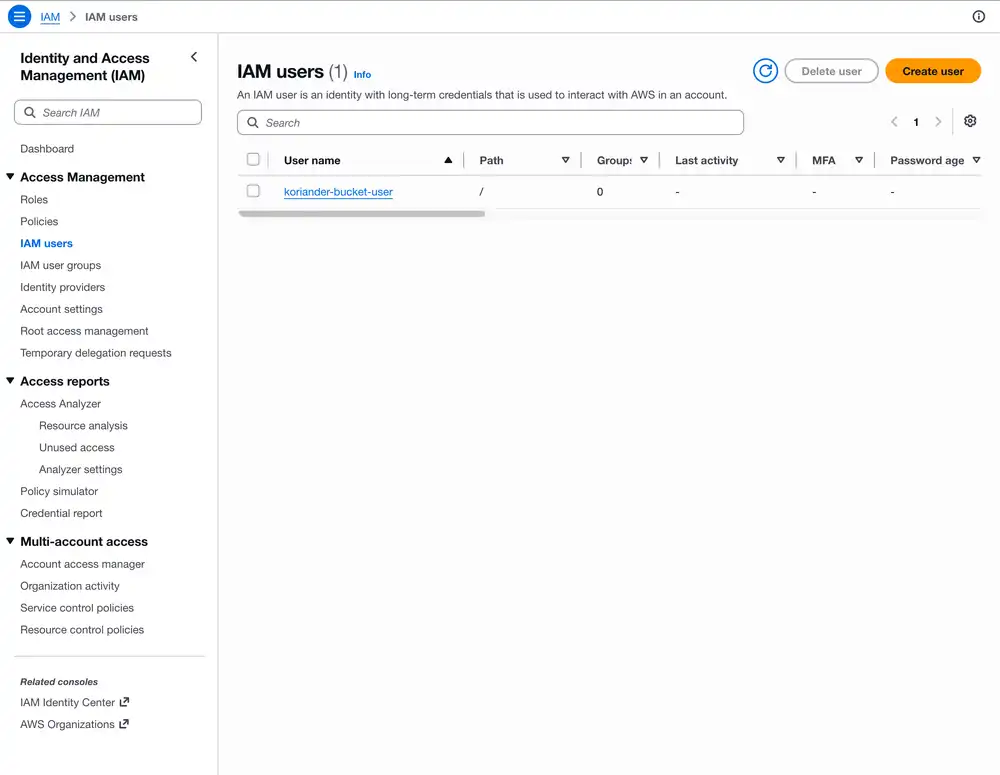Sort by User name ascending arrow
1000x775 pixels.
448,160
